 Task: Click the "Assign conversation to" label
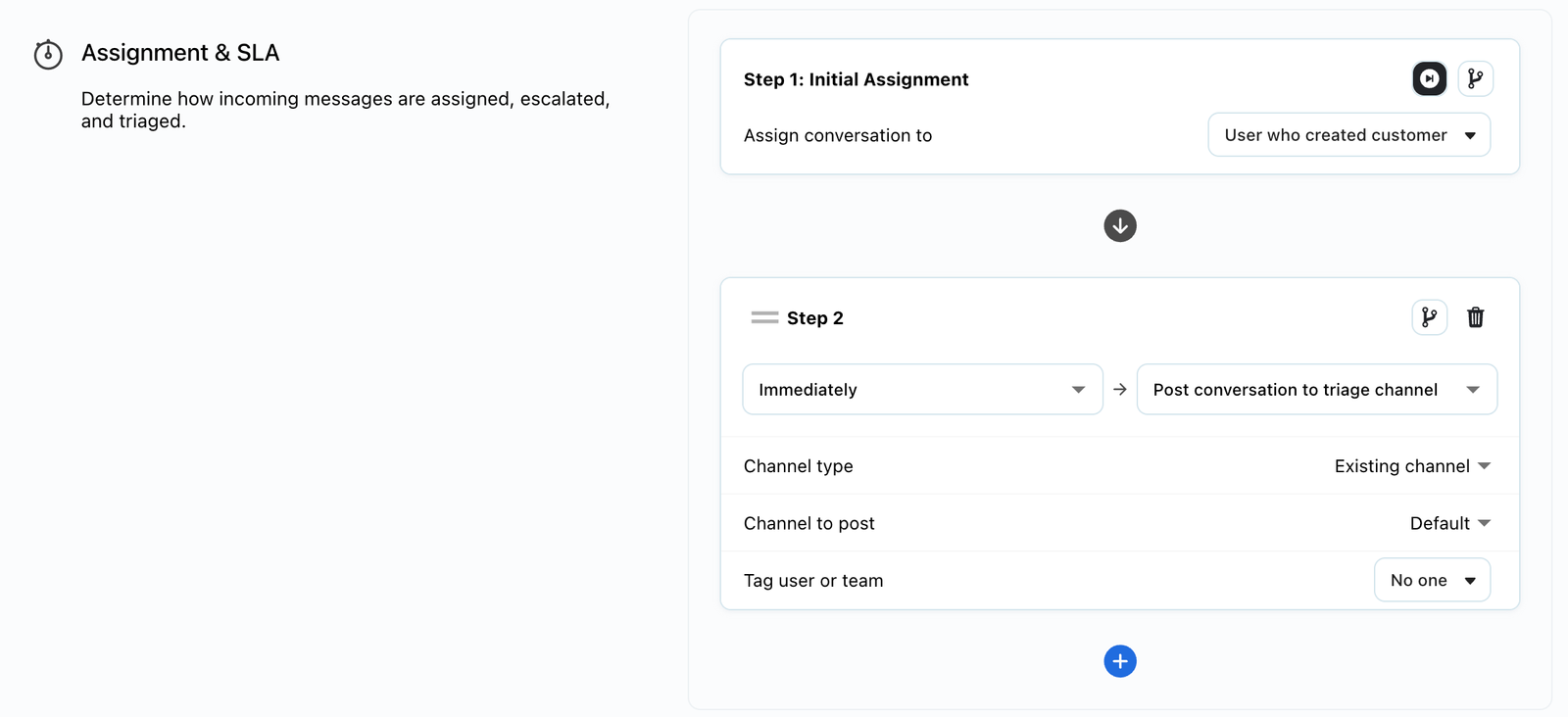pyautogui.click(x=837, y=136)
